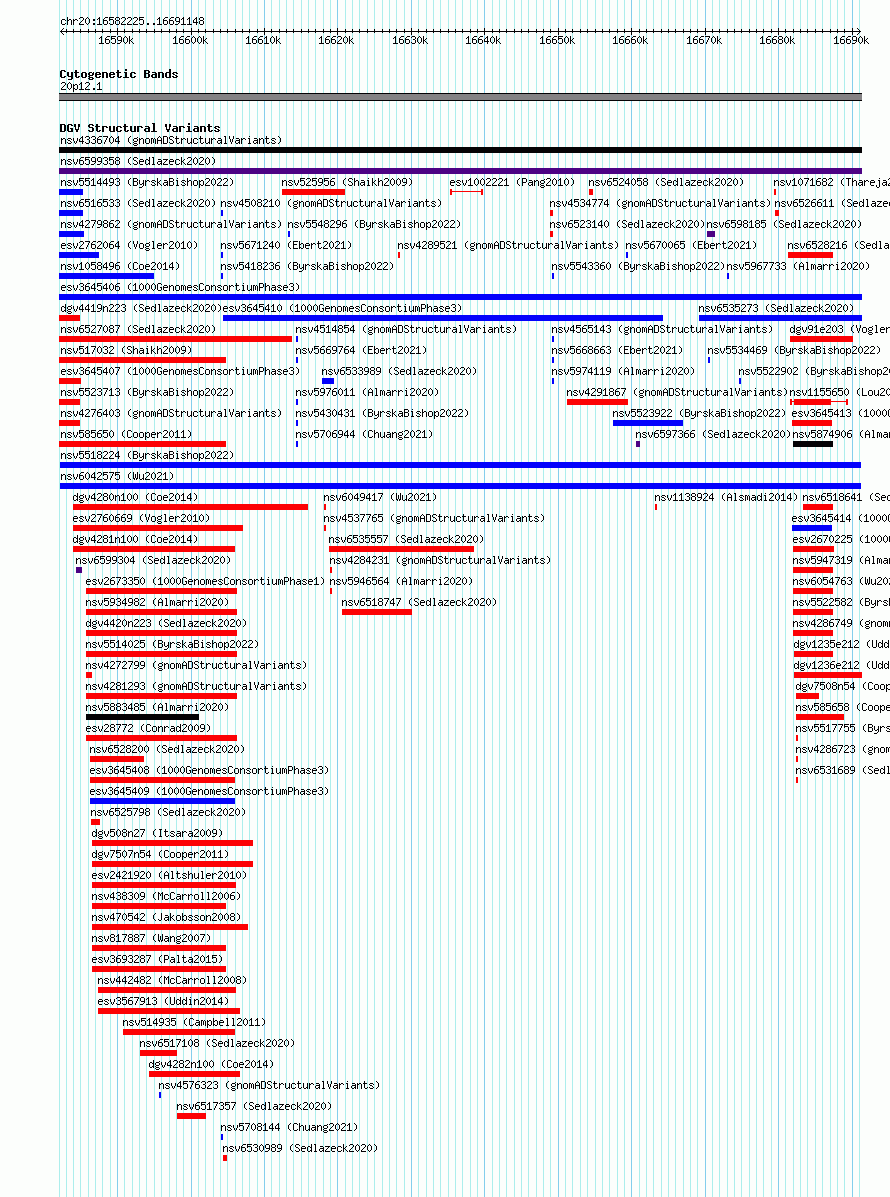
Task: Select the dgv7507n54 (Cooper2011) variant
Action: click(x=160, y=854)
